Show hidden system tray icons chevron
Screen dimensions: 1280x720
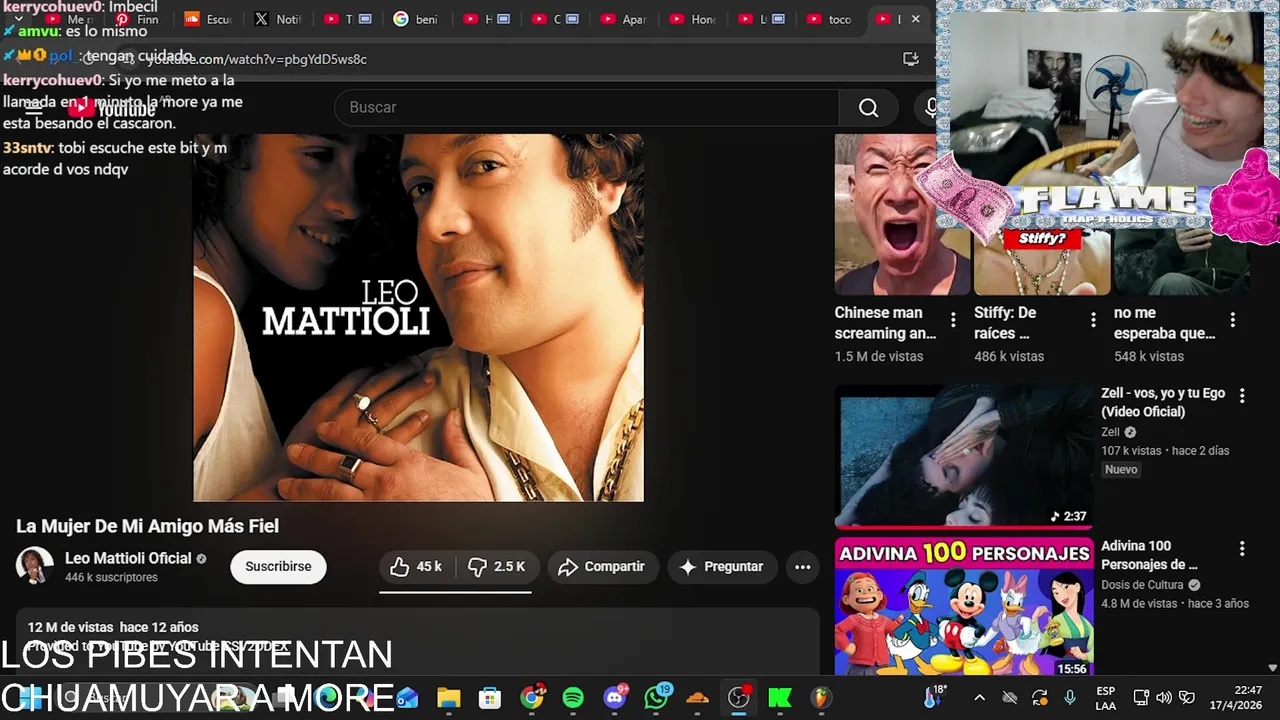coord(979,698)
